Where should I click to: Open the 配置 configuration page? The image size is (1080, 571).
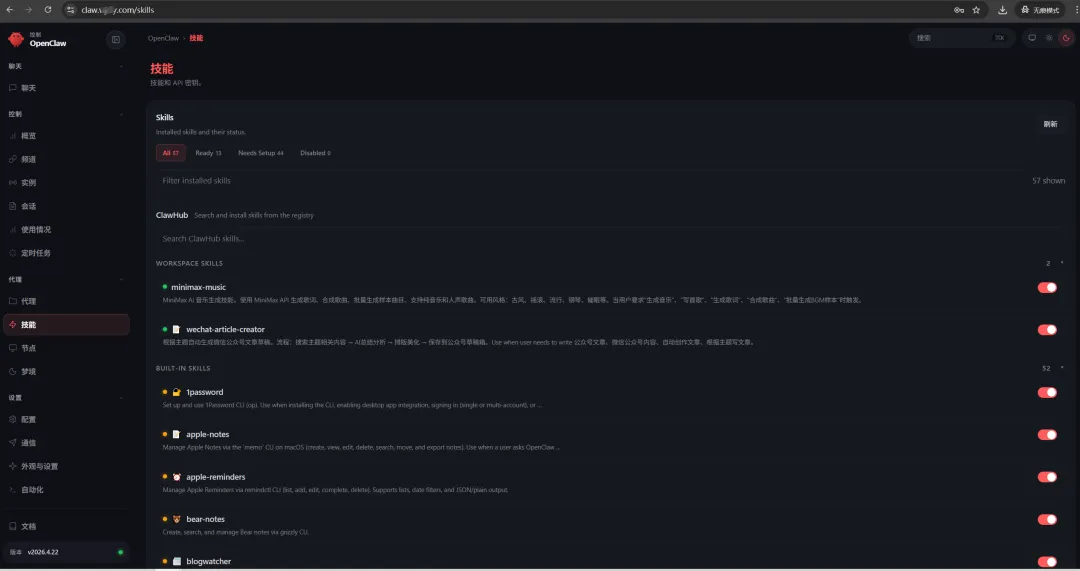(x=66, y=419)
